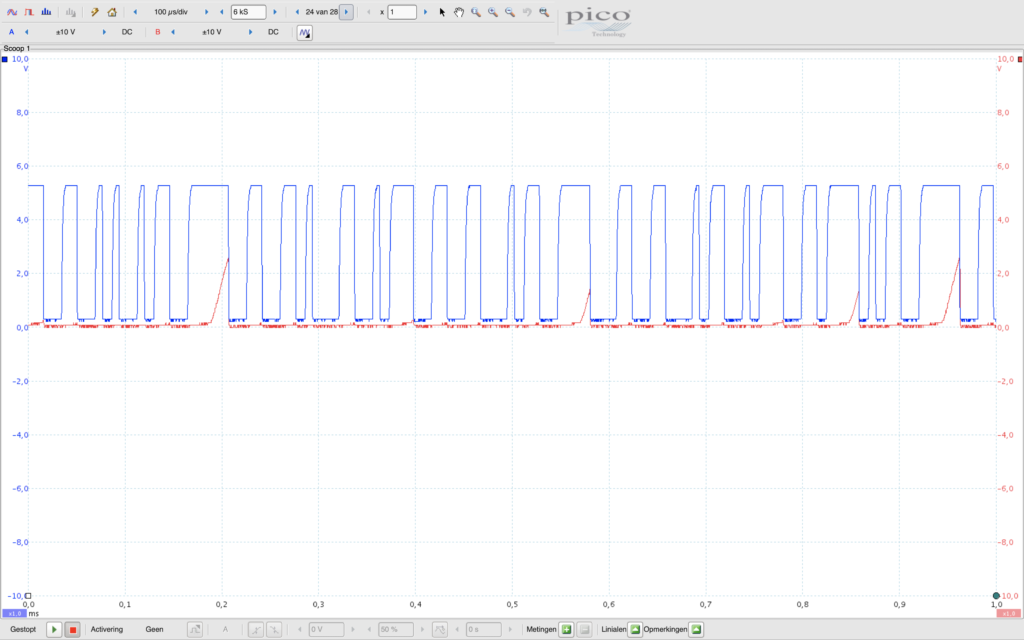The height and width of the screenshot is (640, 1024).
Task: Edit the zoom factor field showing 1
Action: tap(402, 12)
